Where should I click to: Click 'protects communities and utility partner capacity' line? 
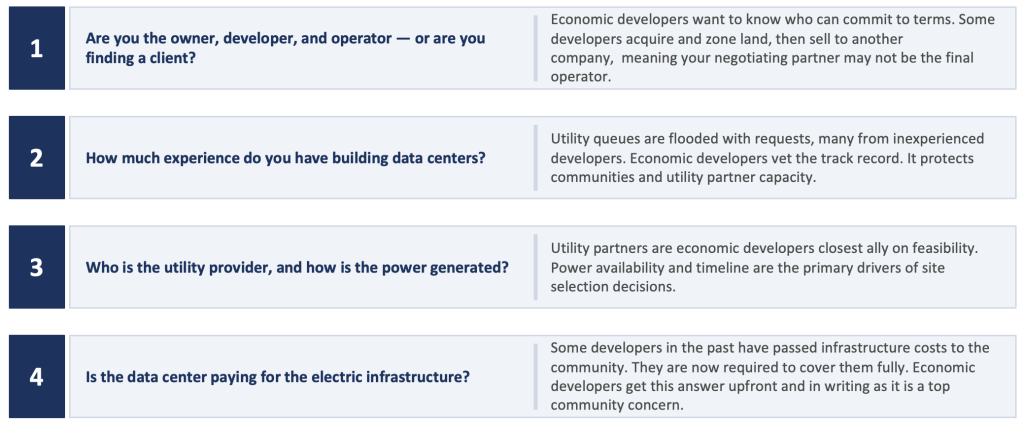point(683,177)
